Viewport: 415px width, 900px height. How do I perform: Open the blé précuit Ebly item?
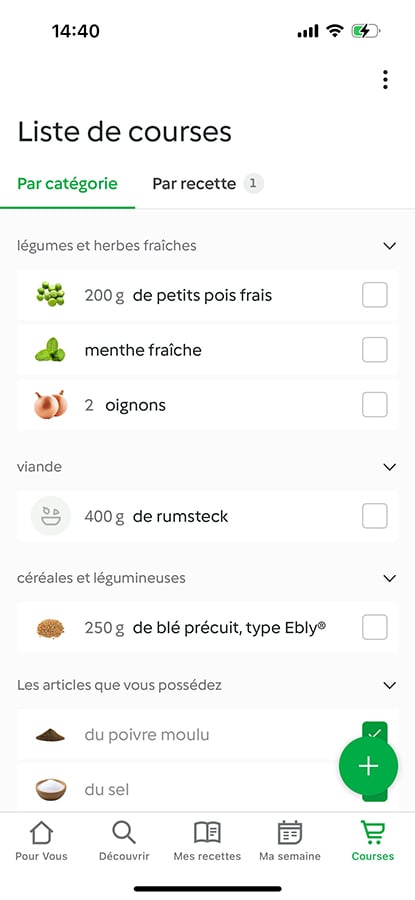tap(207, 627)
